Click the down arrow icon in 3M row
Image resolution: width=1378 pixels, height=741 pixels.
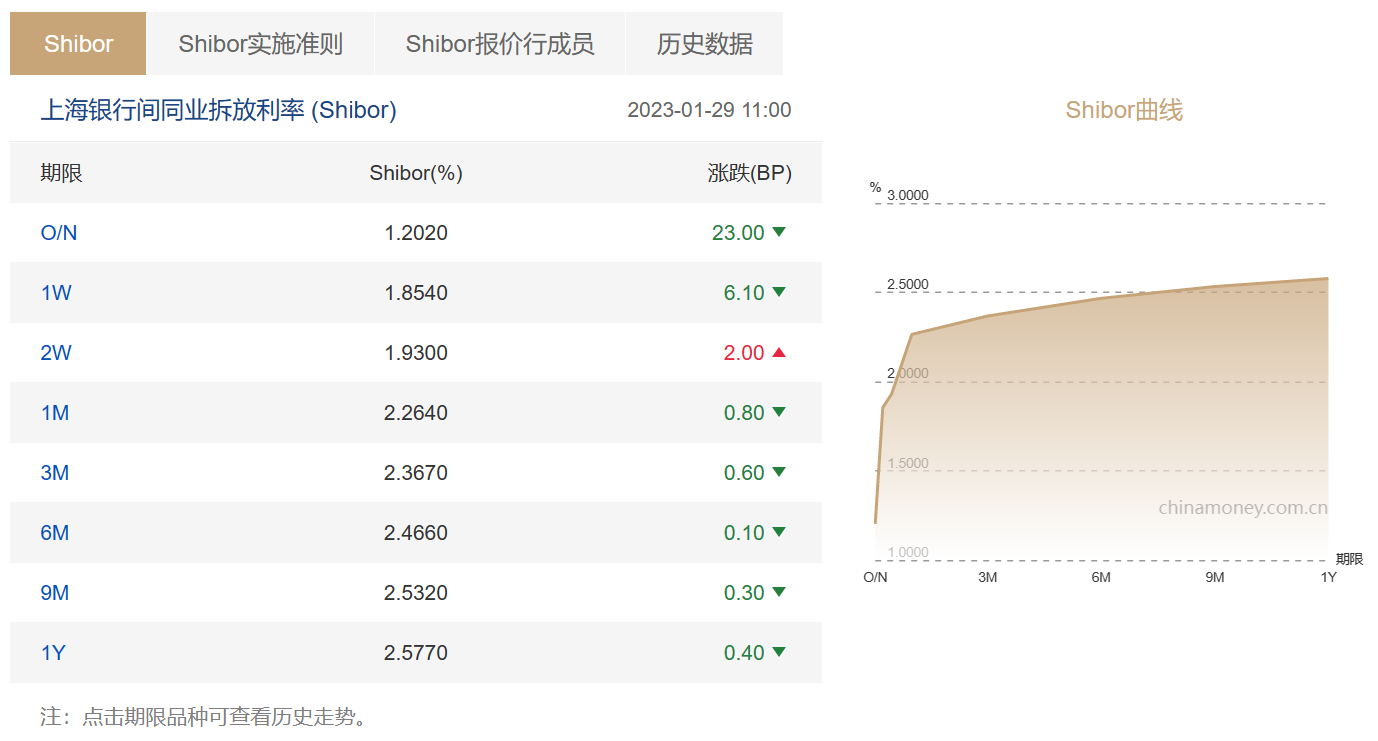779,472
